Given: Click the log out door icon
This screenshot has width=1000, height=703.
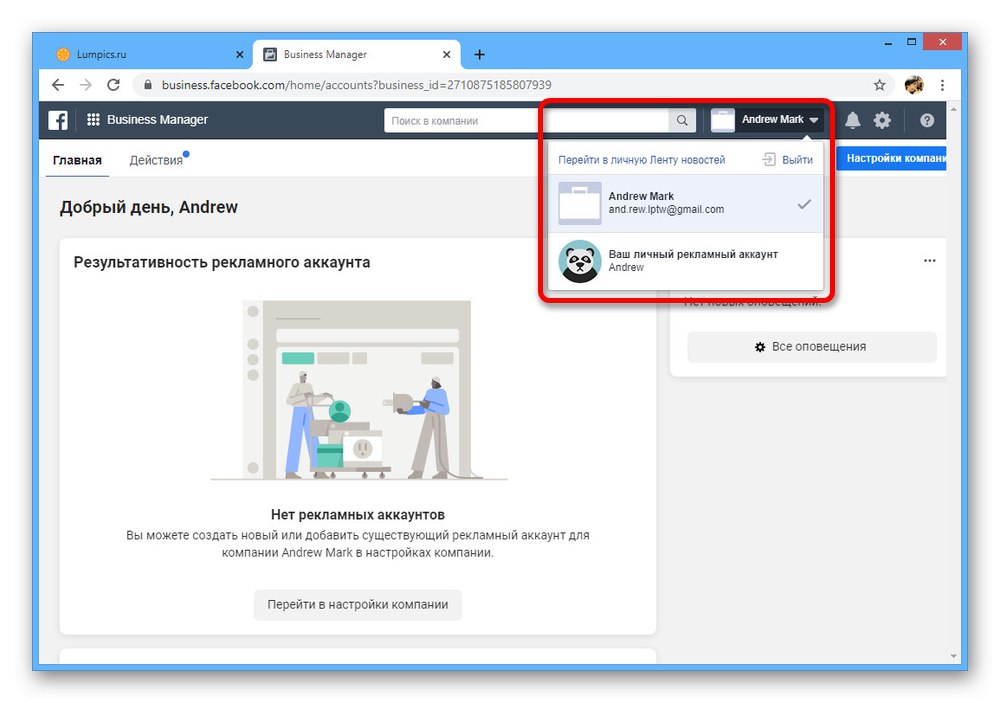Looking at the screenshot, I should click(769, 159).
